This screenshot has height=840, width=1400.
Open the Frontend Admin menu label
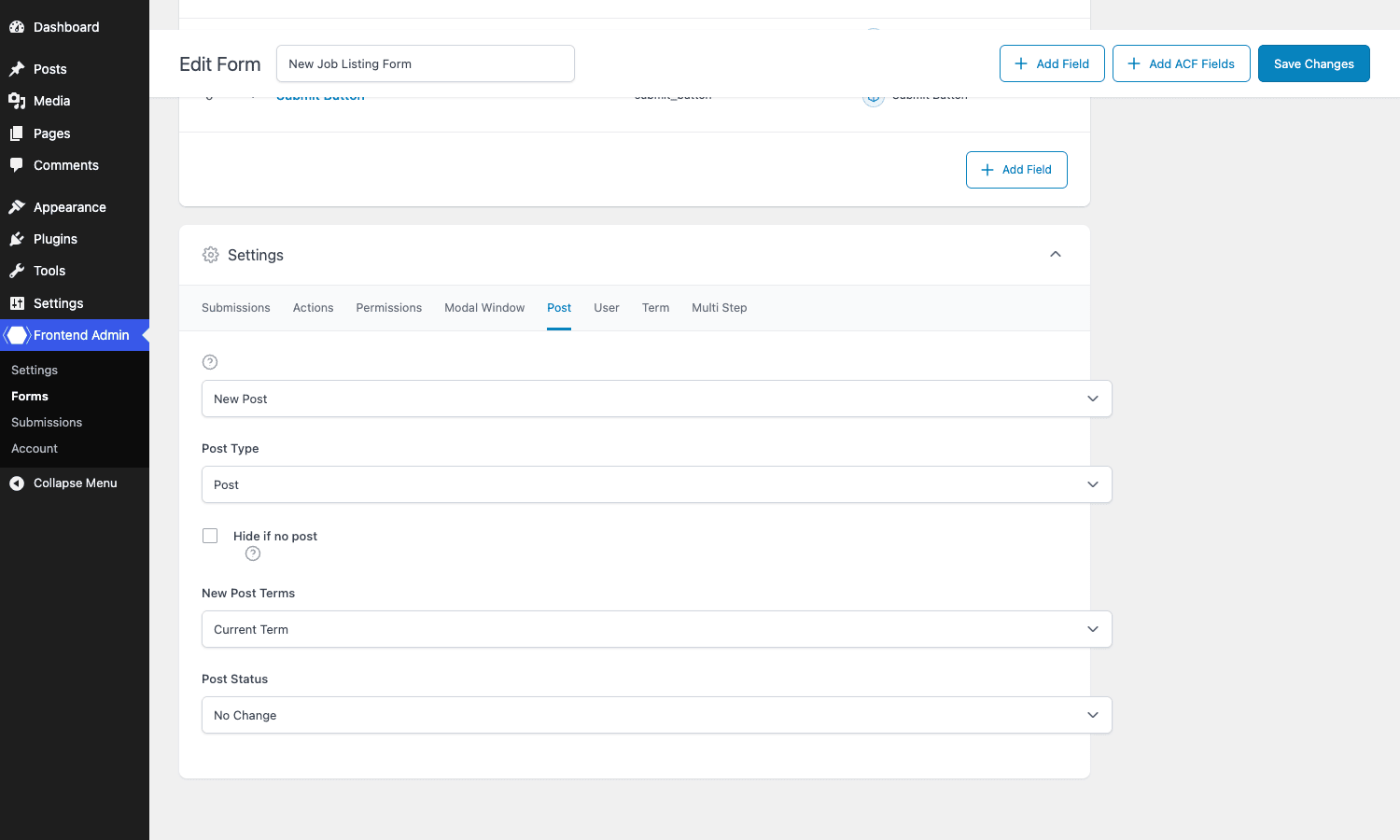click(x=81, y=335)
